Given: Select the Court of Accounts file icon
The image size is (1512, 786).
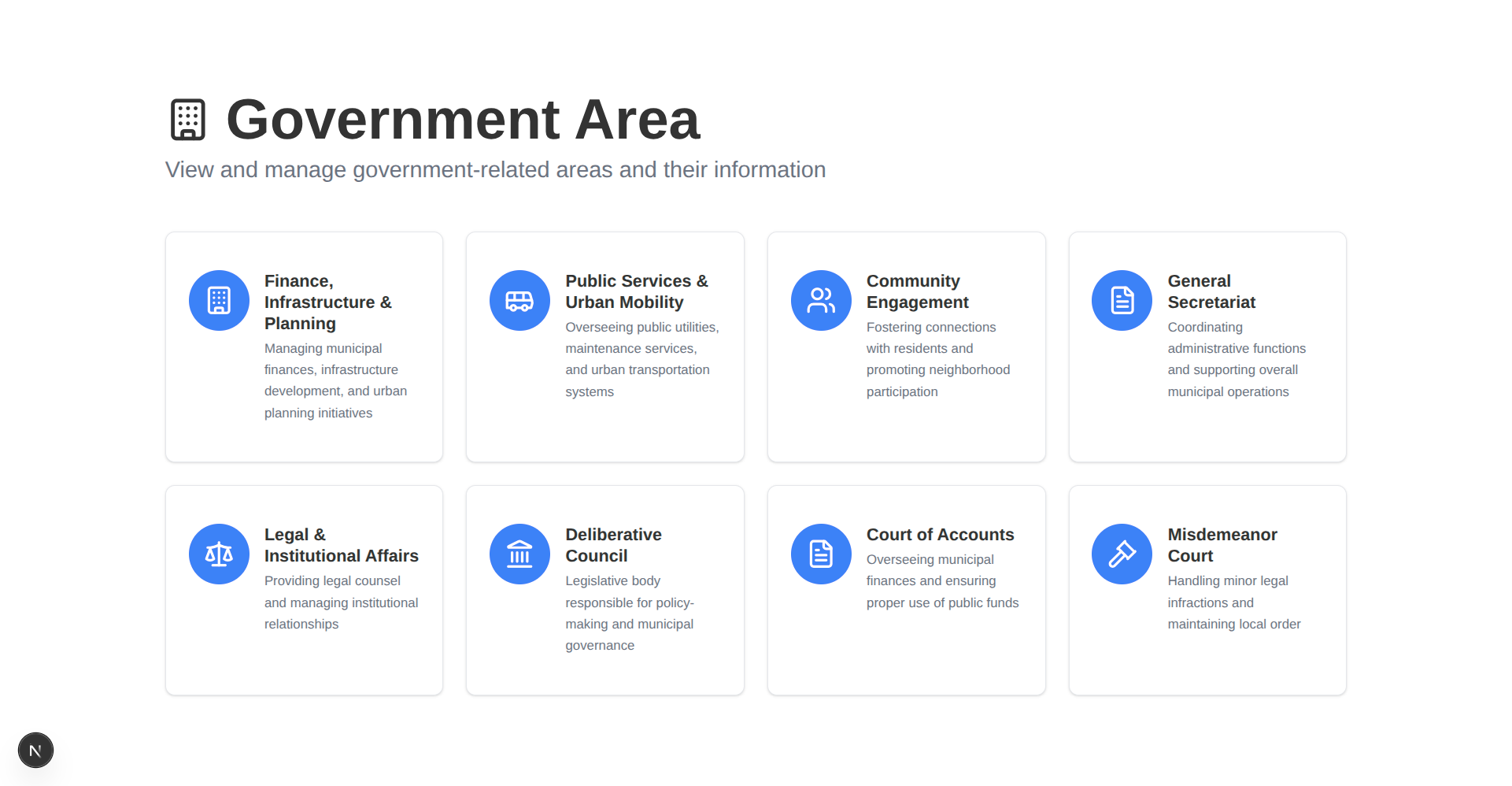Looking at the screenshot, I should click(x=821, y=554).
